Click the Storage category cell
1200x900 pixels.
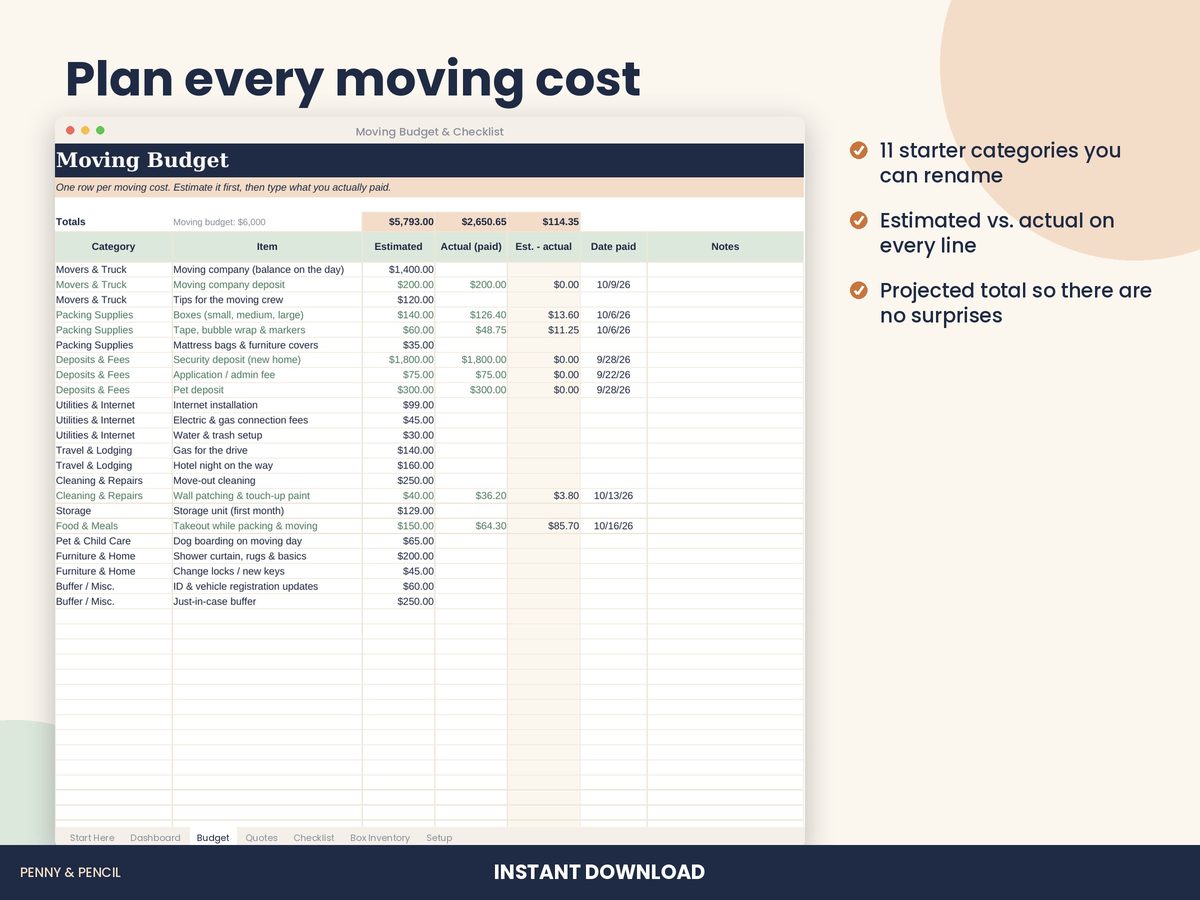[114, 511]
